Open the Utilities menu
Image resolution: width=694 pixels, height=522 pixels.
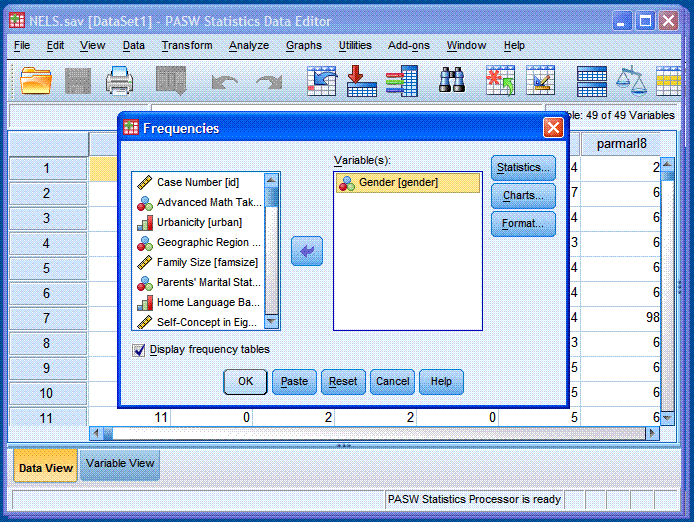click(x=355, y=46)
